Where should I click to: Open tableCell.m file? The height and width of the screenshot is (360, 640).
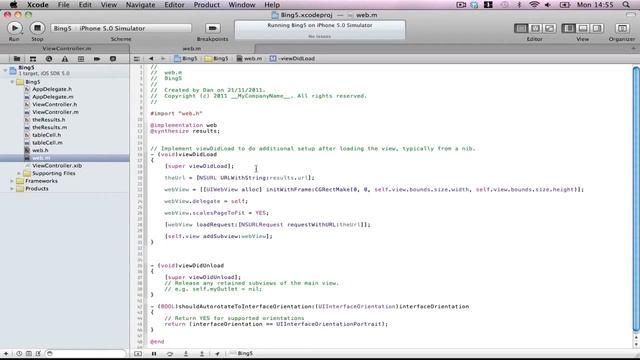[x=47, y=142]
